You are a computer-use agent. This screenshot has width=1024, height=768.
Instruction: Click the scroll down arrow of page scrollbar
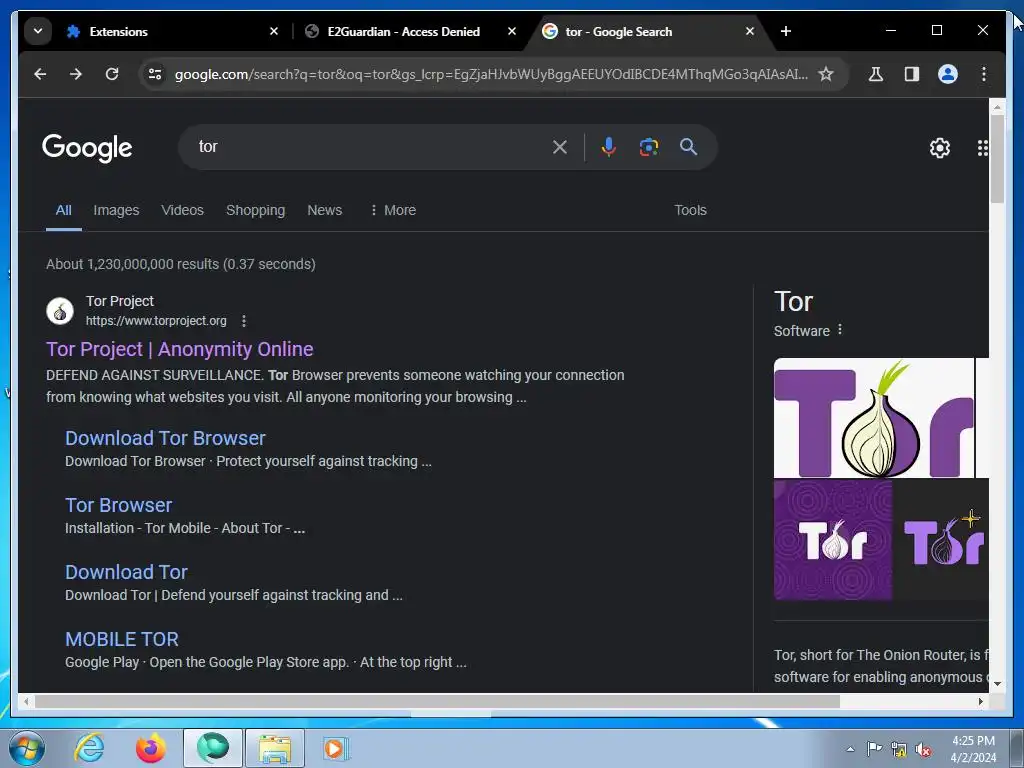(997, 684)
